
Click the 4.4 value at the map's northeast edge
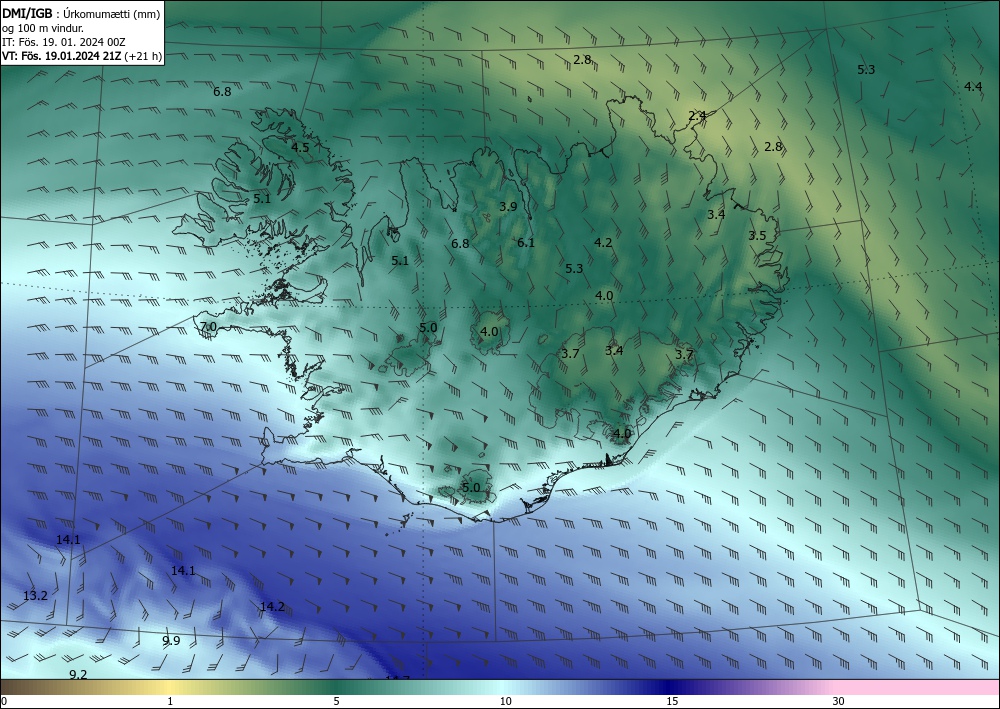coord(973,87)
